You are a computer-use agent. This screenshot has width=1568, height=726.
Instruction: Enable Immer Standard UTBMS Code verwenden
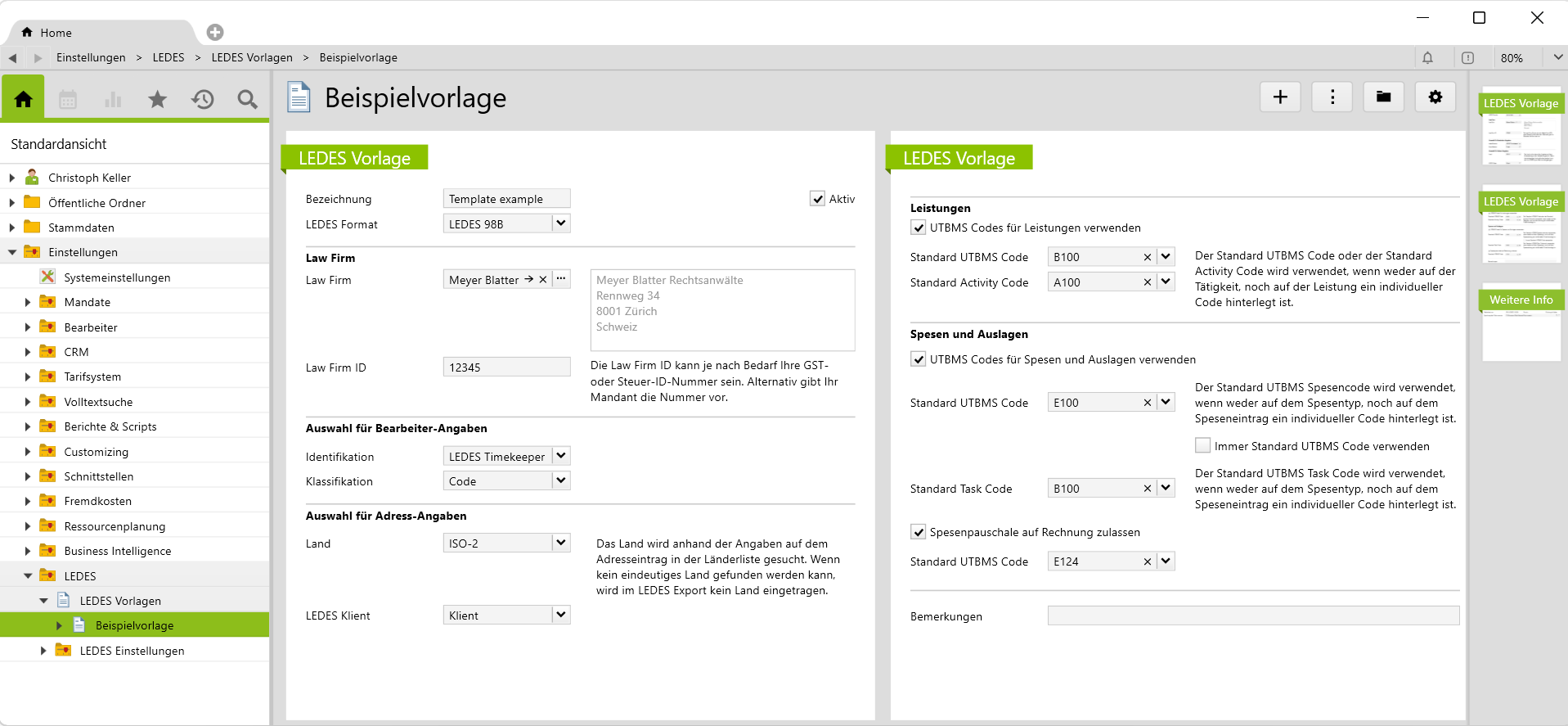pos(1202,446)
